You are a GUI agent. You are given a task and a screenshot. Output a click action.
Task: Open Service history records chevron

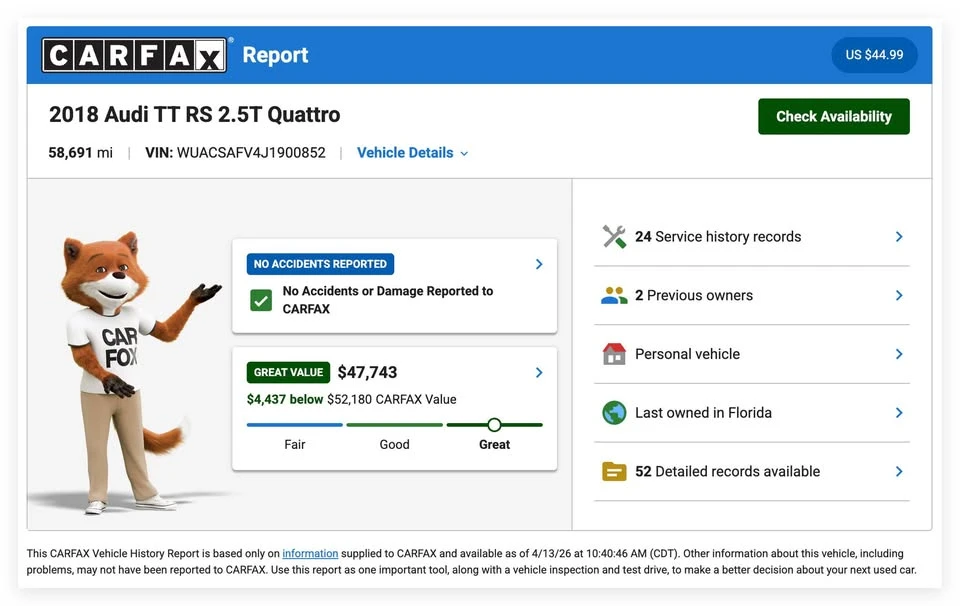(899, 237)
